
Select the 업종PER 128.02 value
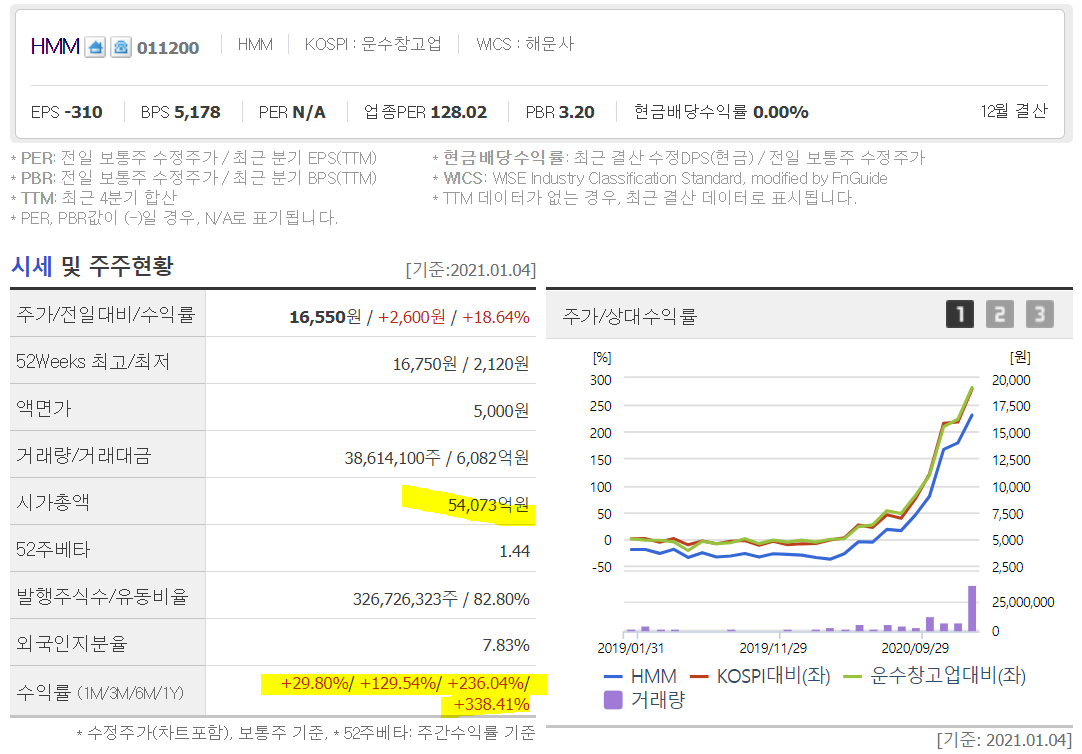tap(425, 112)
